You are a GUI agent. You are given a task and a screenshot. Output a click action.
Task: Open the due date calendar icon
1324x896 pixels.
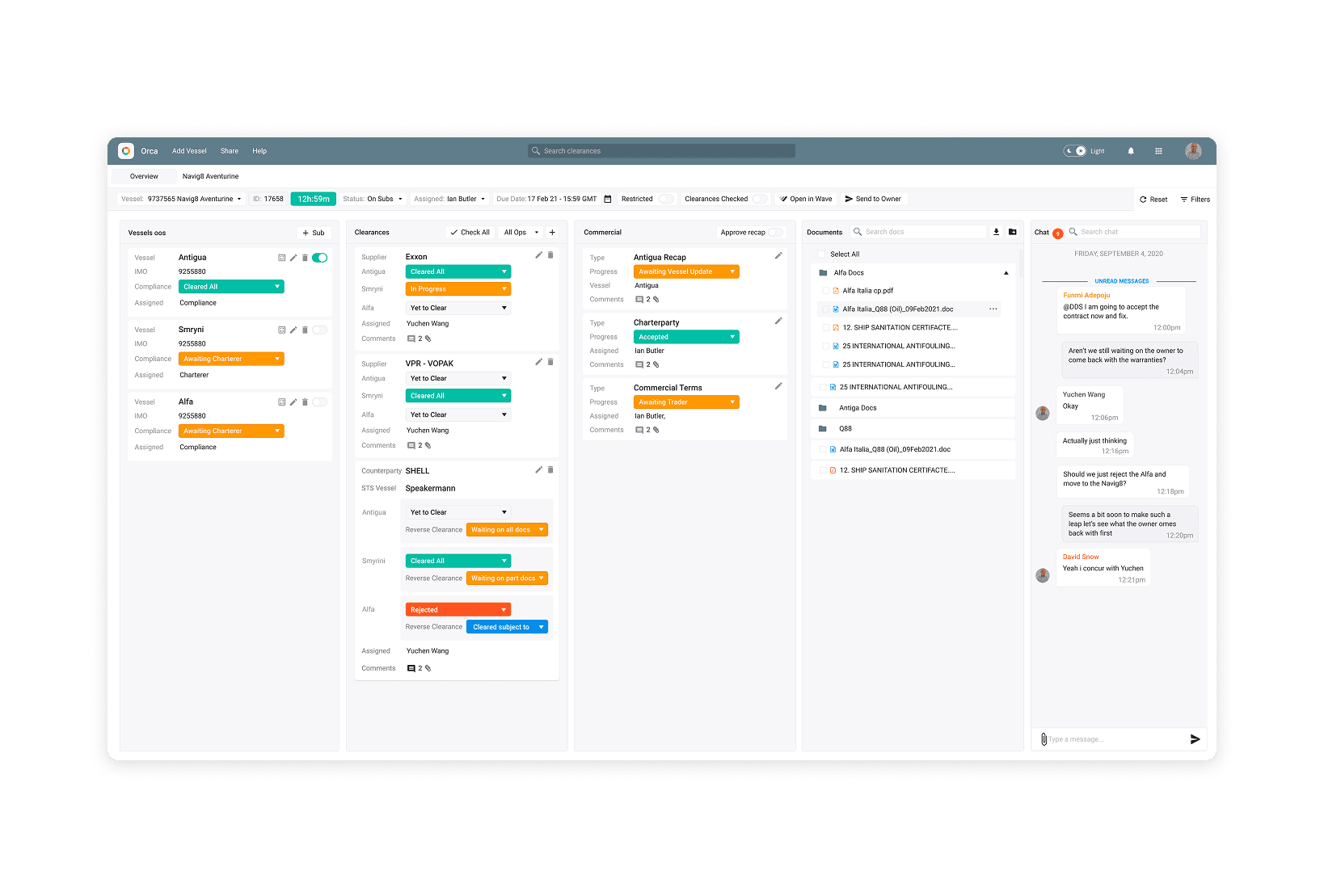(x=608, y=199)
